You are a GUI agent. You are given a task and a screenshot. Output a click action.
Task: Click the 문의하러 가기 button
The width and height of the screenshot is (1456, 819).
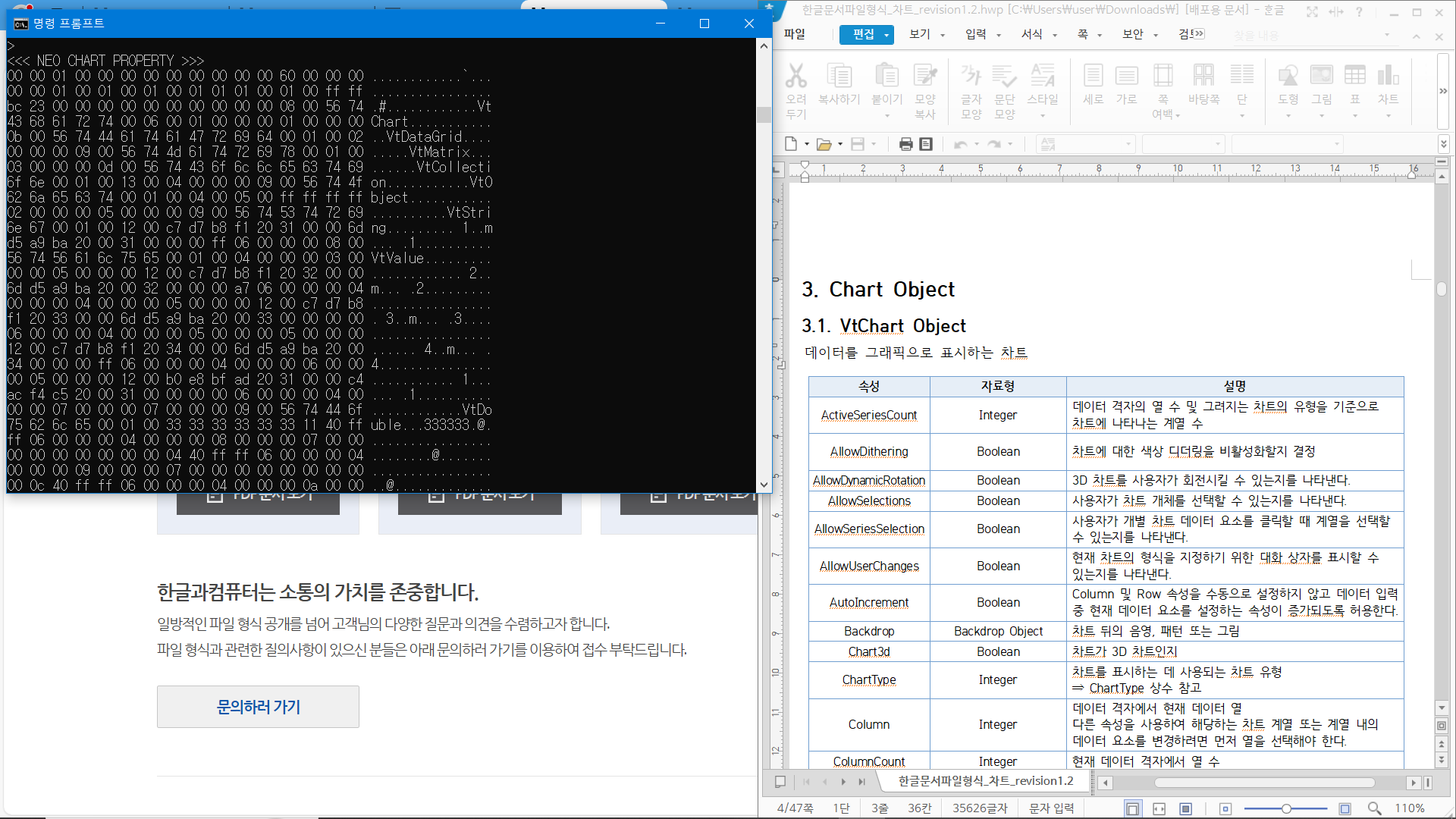(x=258, y=707)
